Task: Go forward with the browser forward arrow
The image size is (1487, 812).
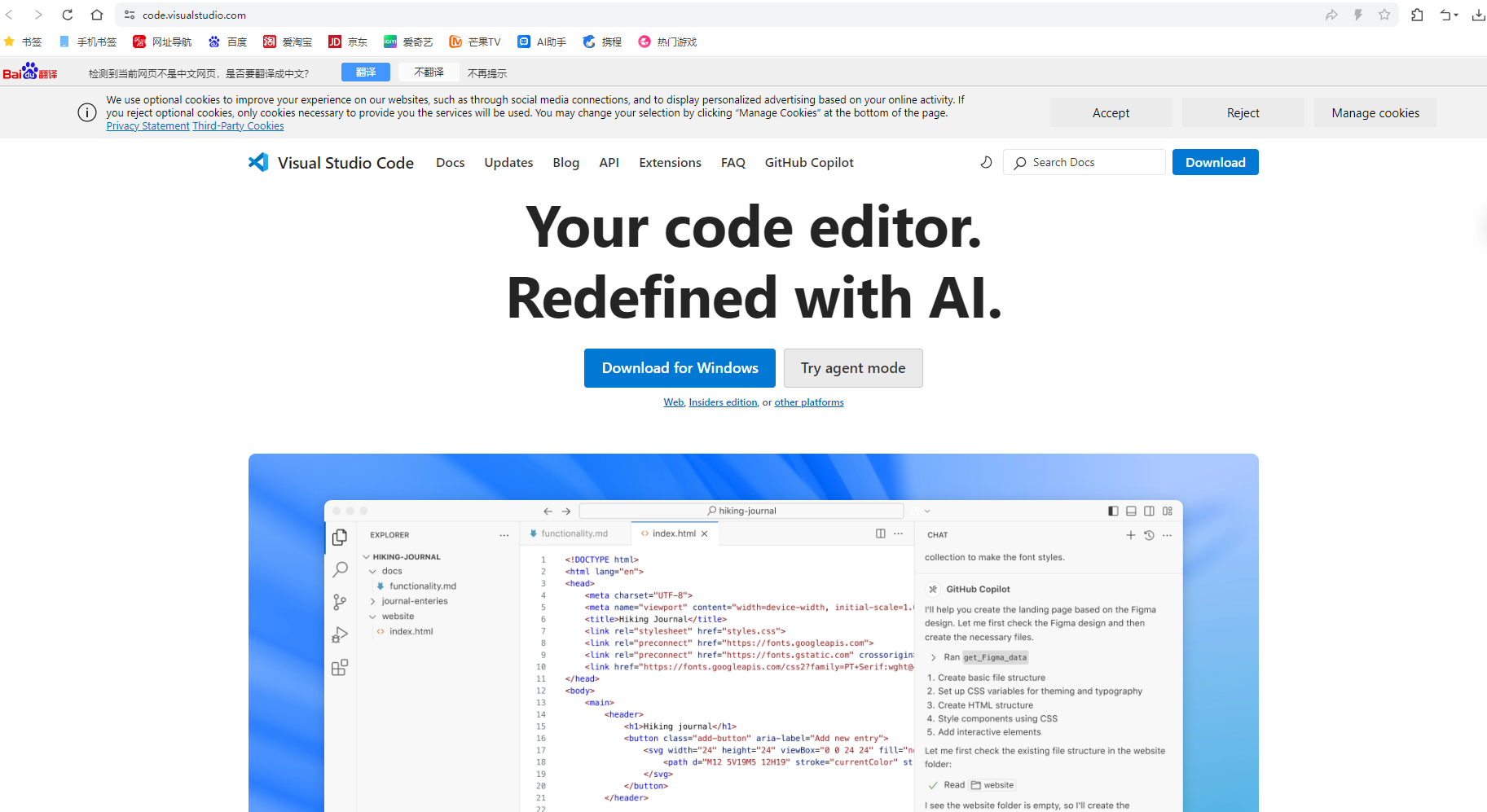Action: [38, 15]
